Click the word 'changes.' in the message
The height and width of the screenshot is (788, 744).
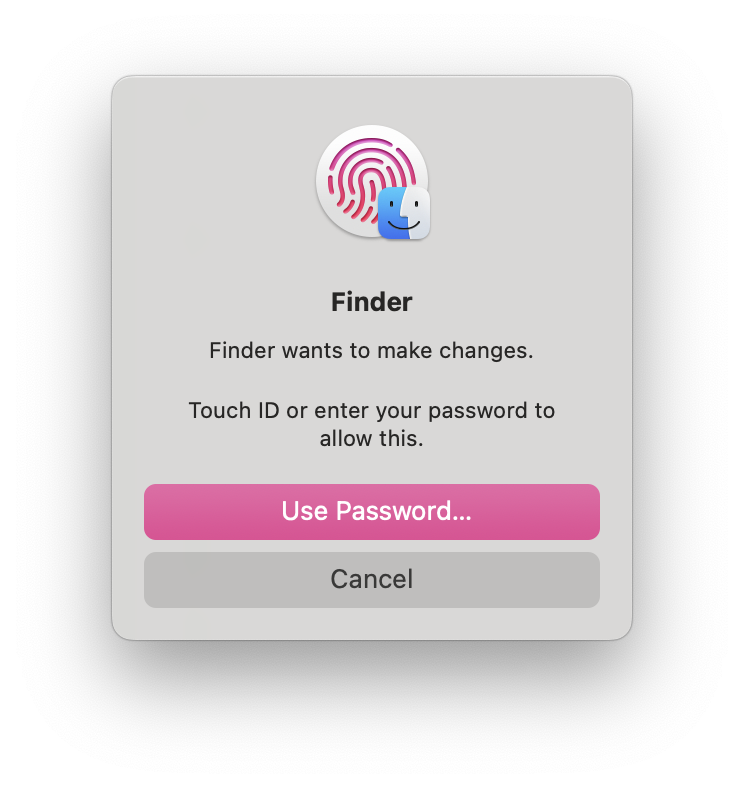point(486,351)
